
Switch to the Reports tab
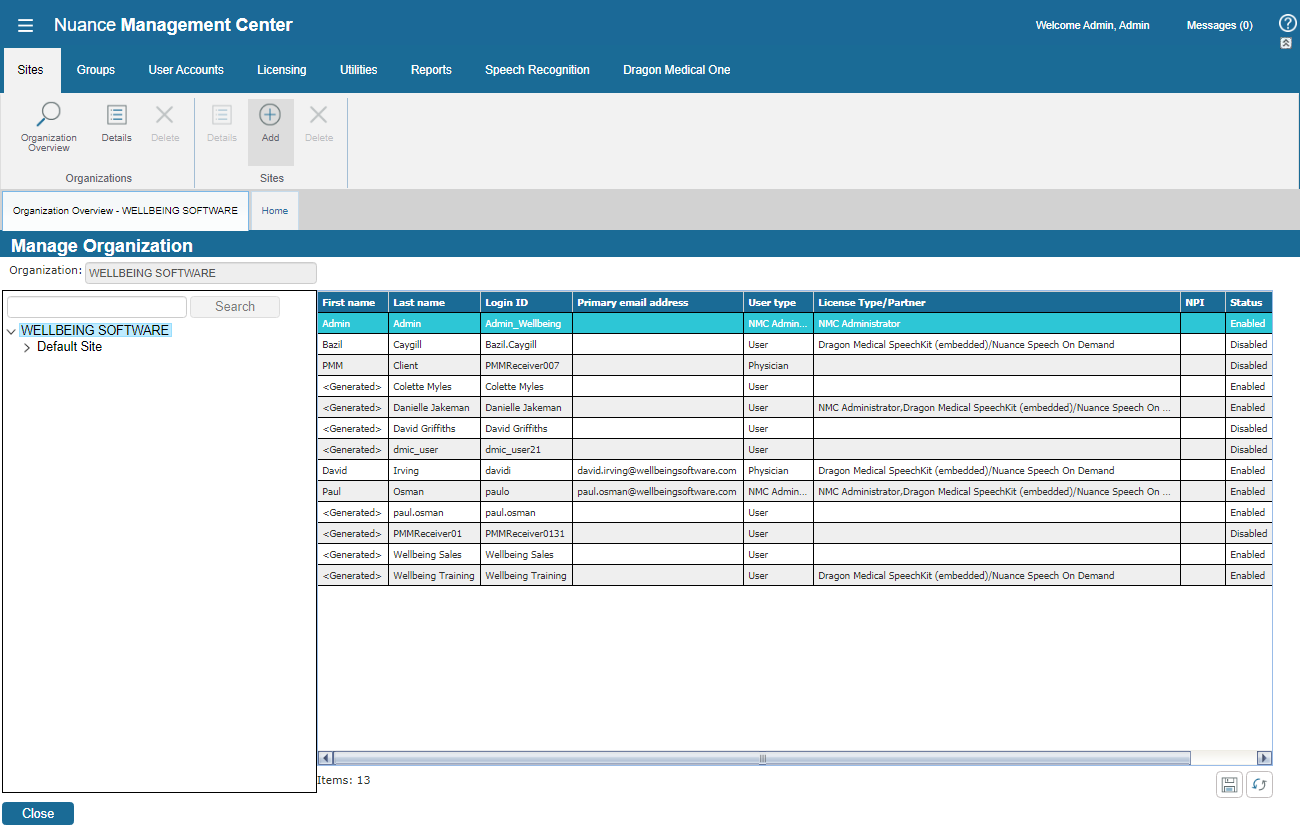tap(431, 70)
